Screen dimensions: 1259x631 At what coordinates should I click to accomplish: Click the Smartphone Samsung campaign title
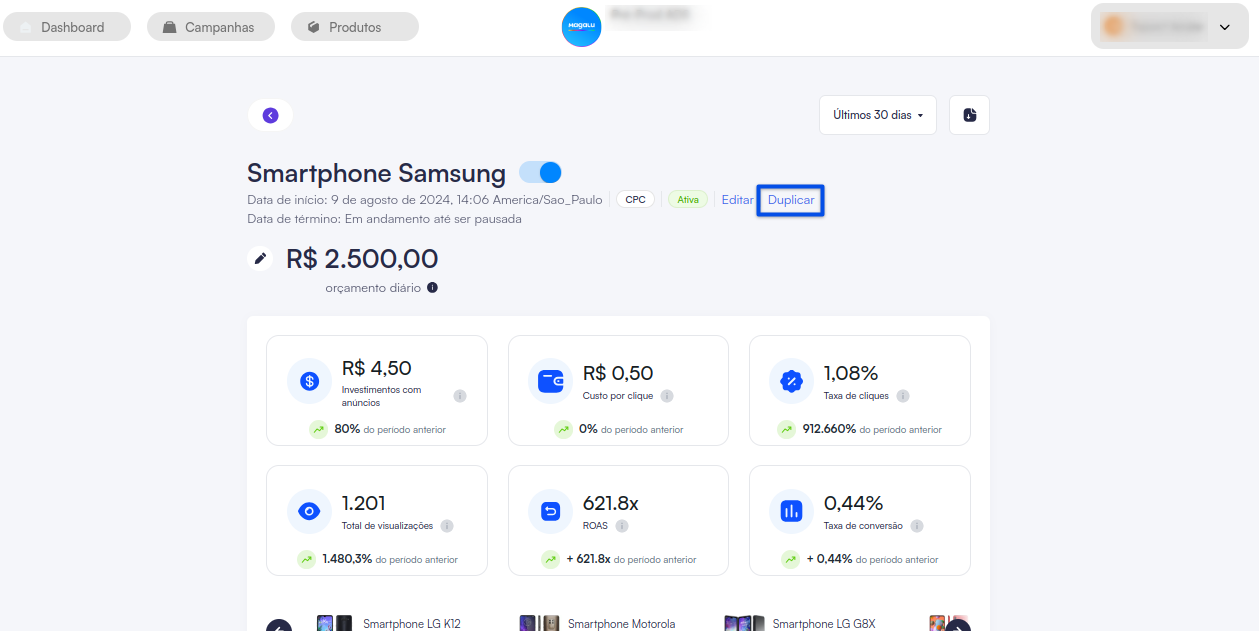click(x=377, y=172)
